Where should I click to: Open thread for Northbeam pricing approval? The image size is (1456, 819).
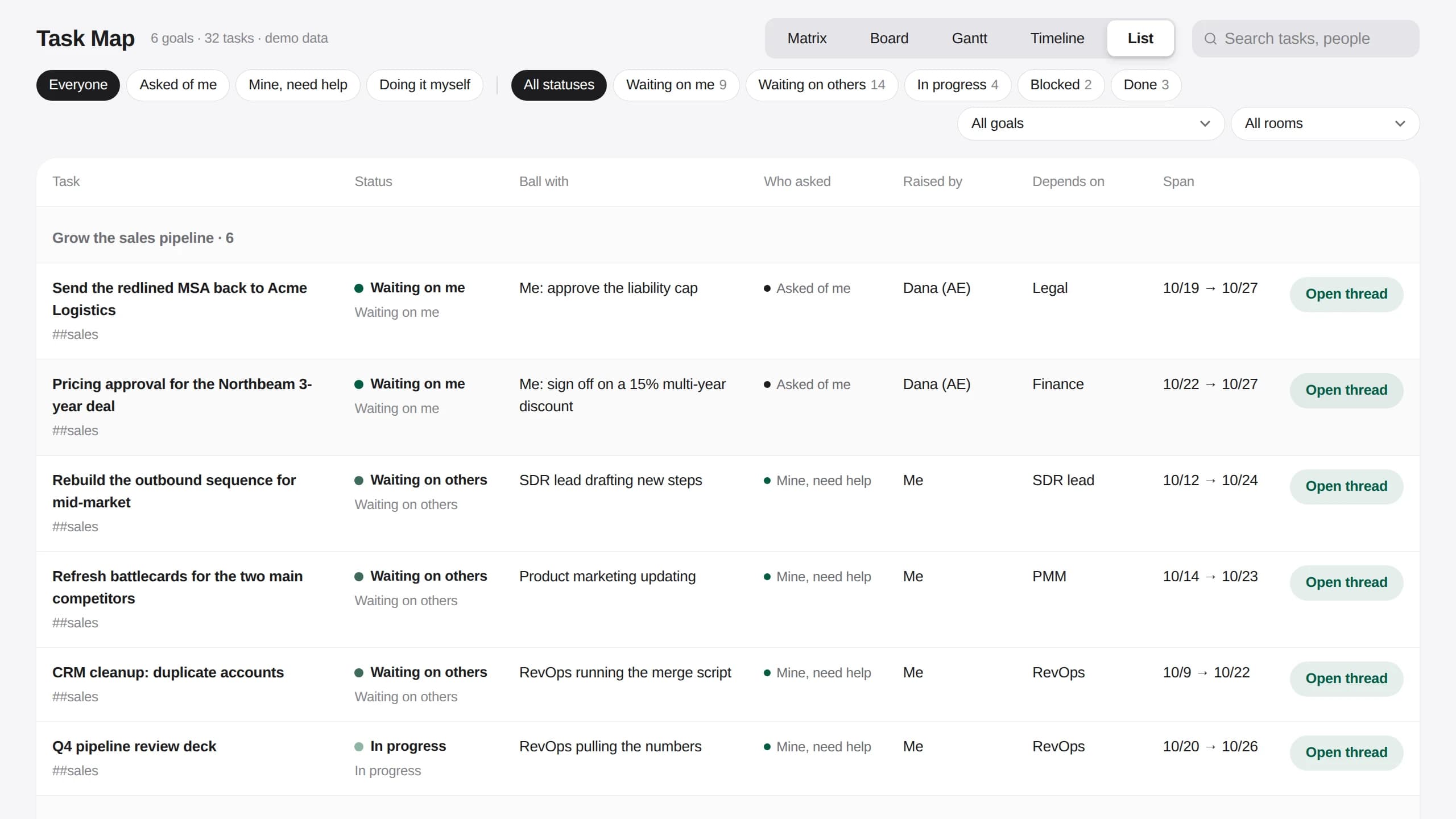pyautogui.click(x=1346, y=390)
